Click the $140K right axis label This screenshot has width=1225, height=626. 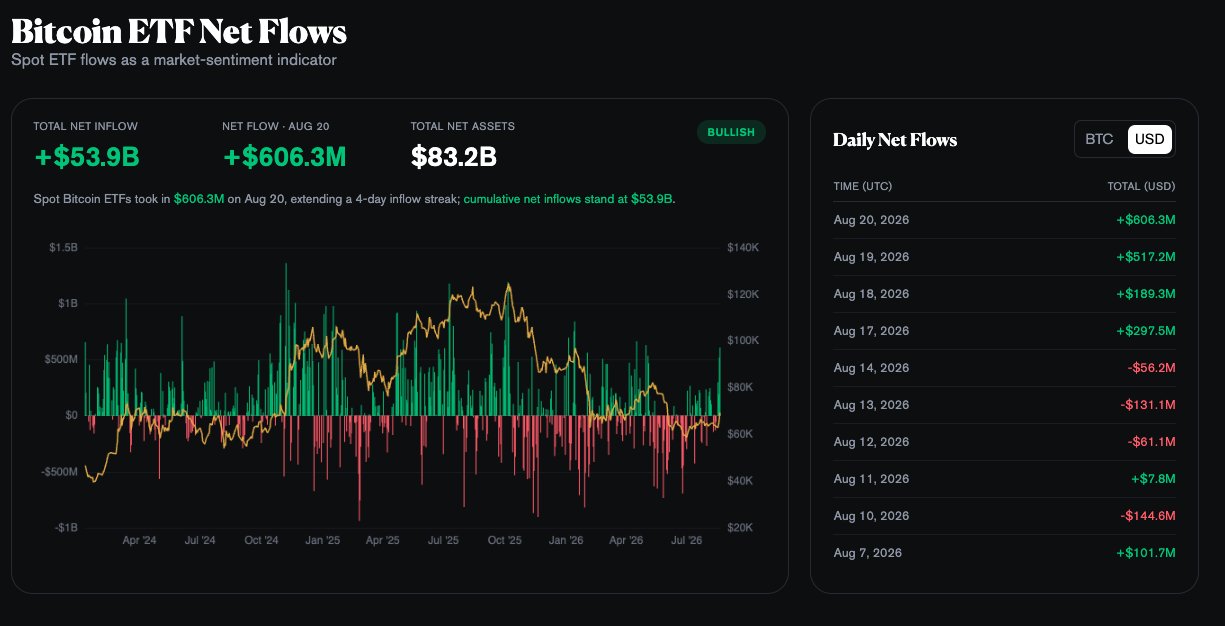[x=743, y=247]
